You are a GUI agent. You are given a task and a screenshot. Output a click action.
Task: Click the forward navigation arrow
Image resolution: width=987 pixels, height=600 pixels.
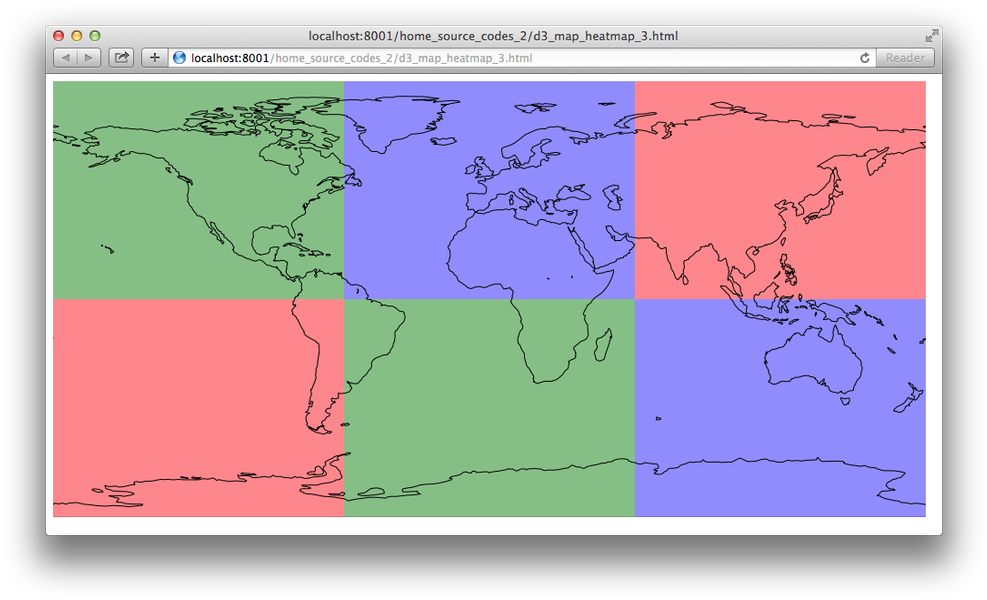(89, 57)
